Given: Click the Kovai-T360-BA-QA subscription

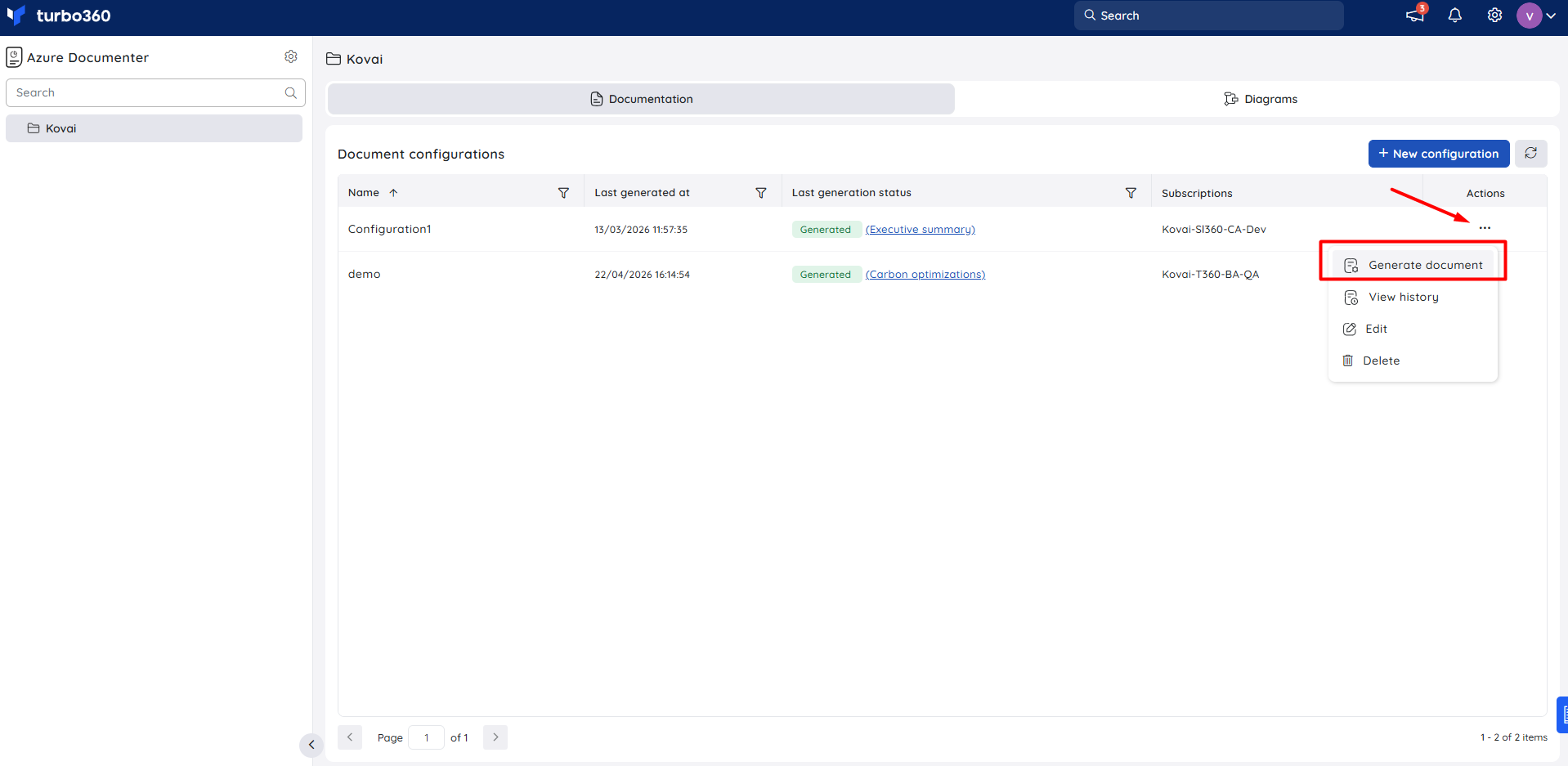Looking at the screenshot, I should tap(1210, 274).
